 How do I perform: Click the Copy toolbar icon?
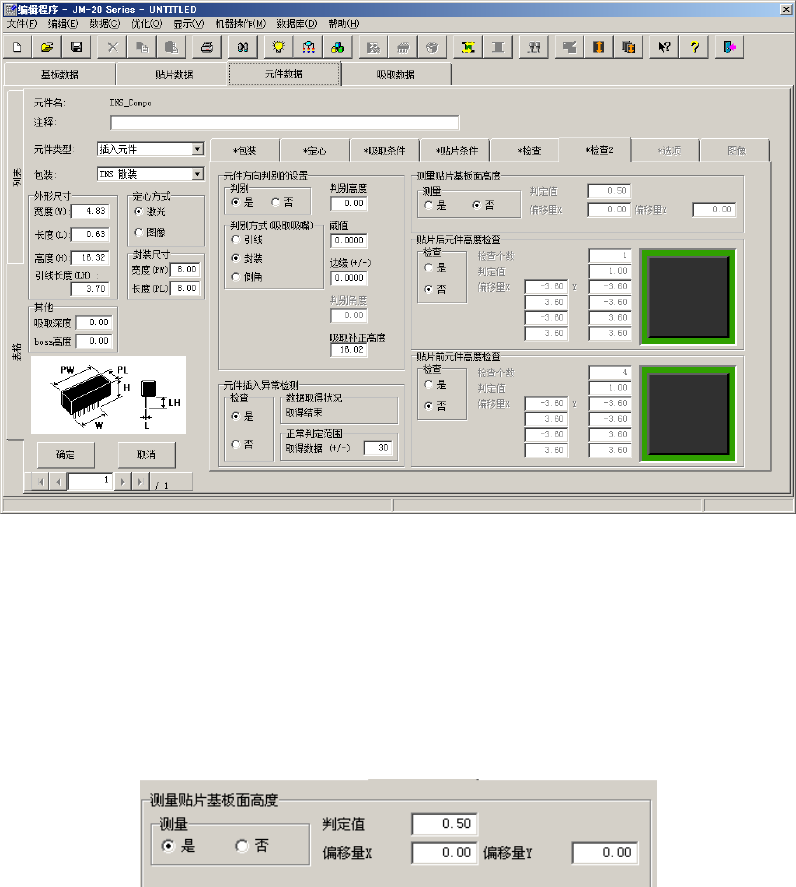(x=141, y=47)
